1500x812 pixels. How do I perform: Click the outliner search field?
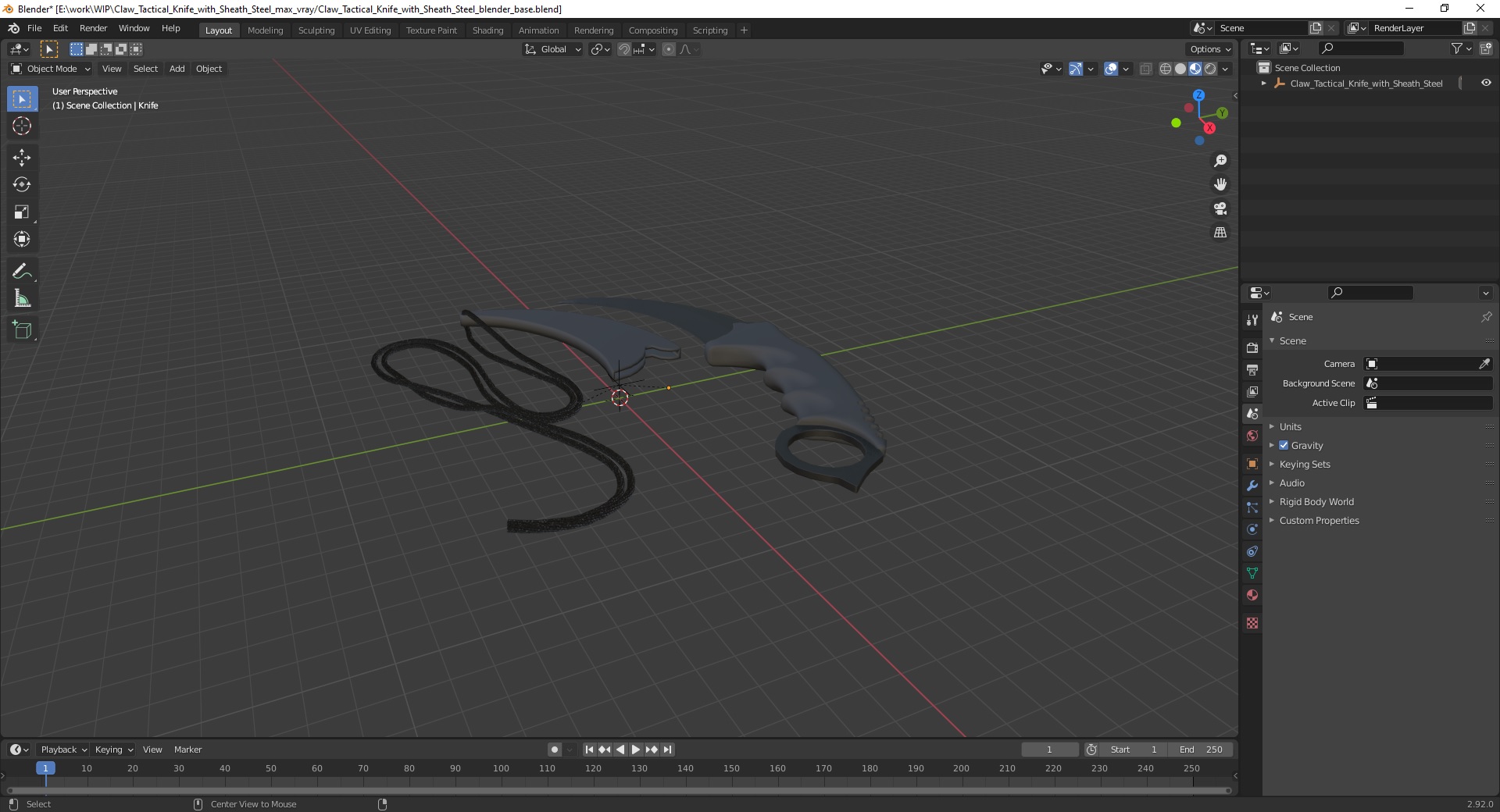point(1360,48)
